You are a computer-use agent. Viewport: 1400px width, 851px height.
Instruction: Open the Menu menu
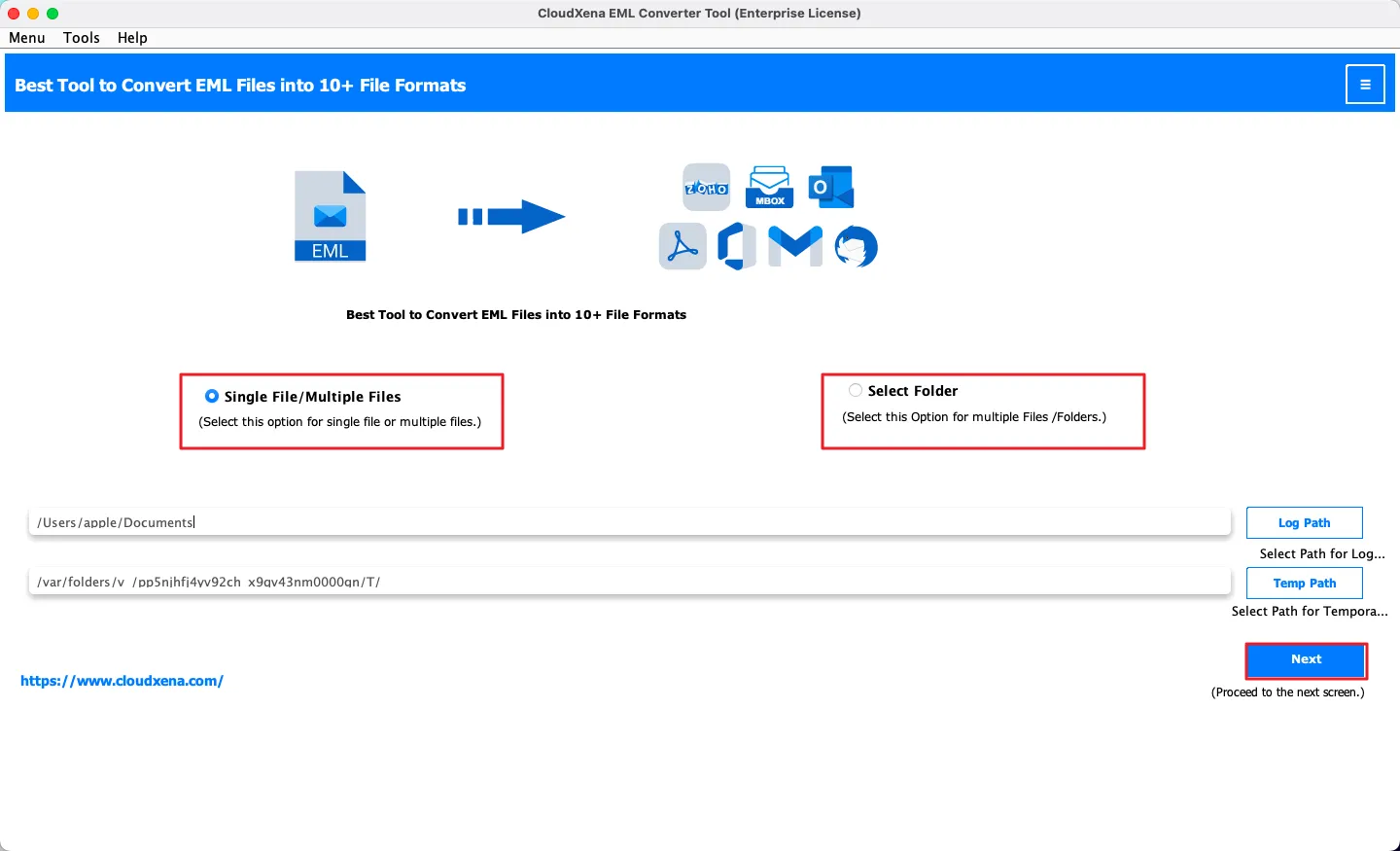tap(27, 38)
